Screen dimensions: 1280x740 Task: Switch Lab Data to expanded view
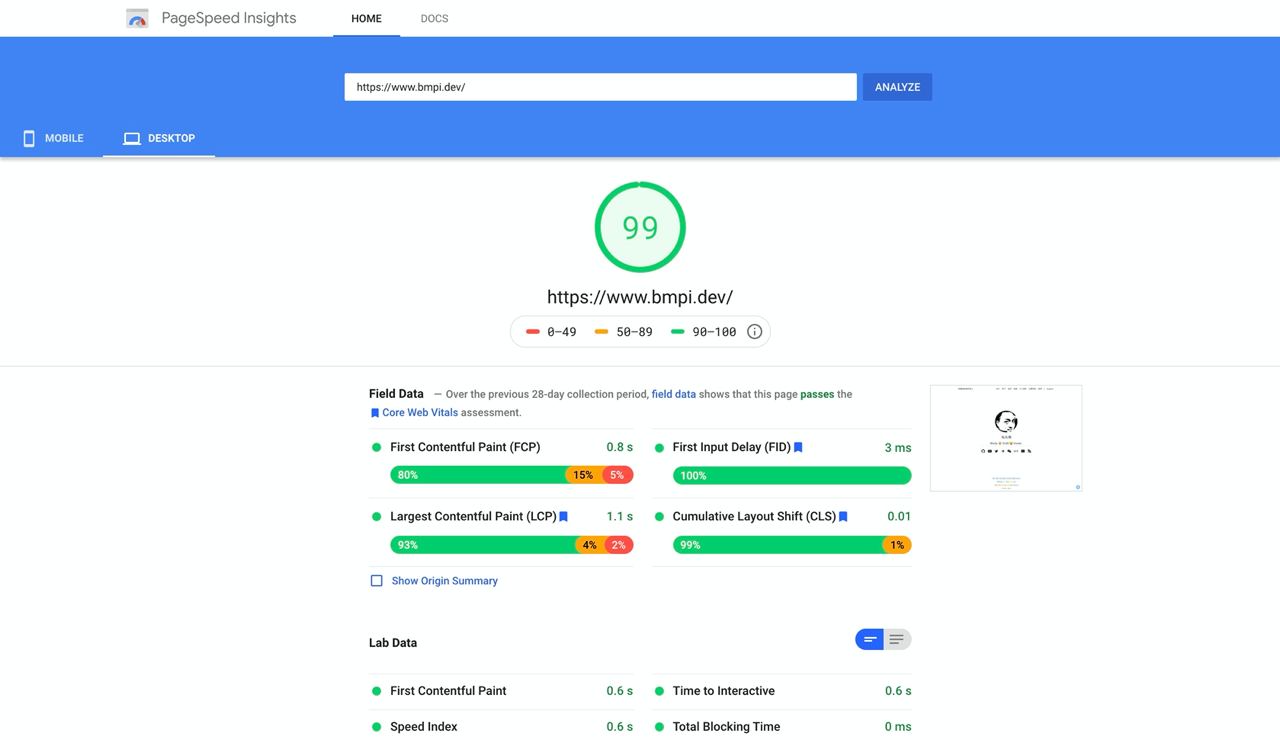[897, 640]
